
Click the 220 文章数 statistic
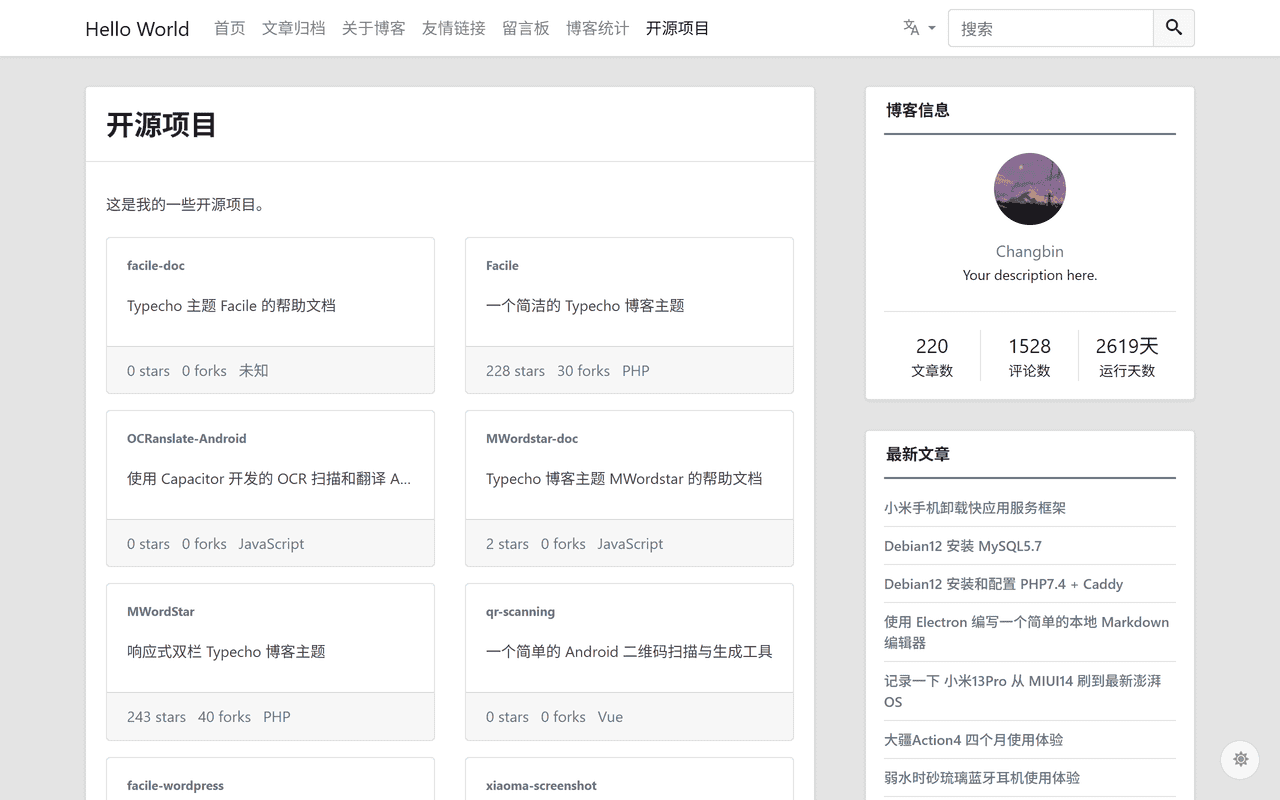point(932,357)
